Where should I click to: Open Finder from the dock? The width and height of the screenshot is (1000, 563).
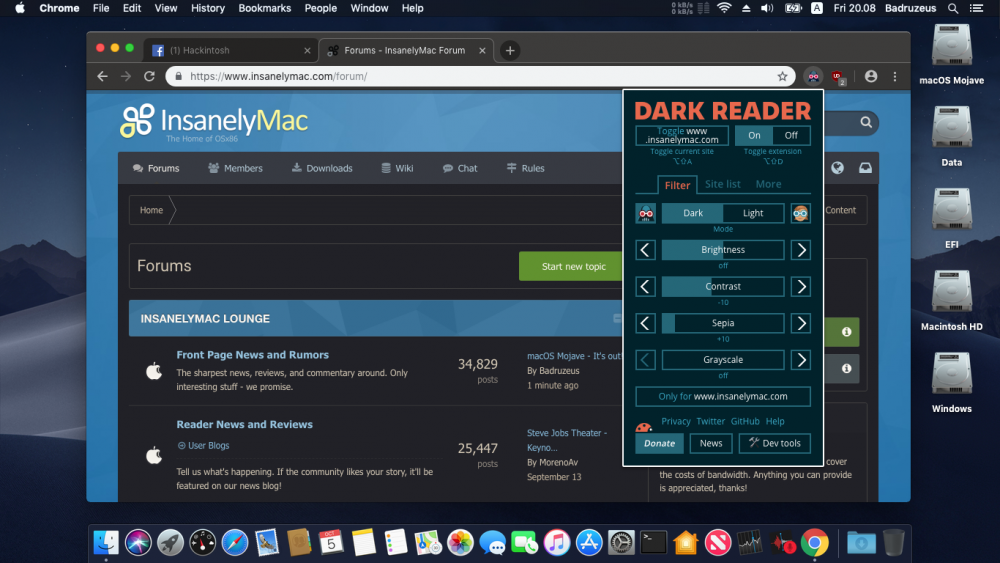[x=106, y=543]
